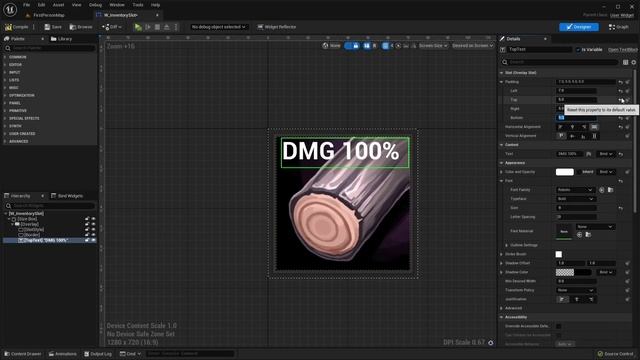Open Transform Policy dropdown
Viewport: 640px width, 360px height.
tap(575, 290)
